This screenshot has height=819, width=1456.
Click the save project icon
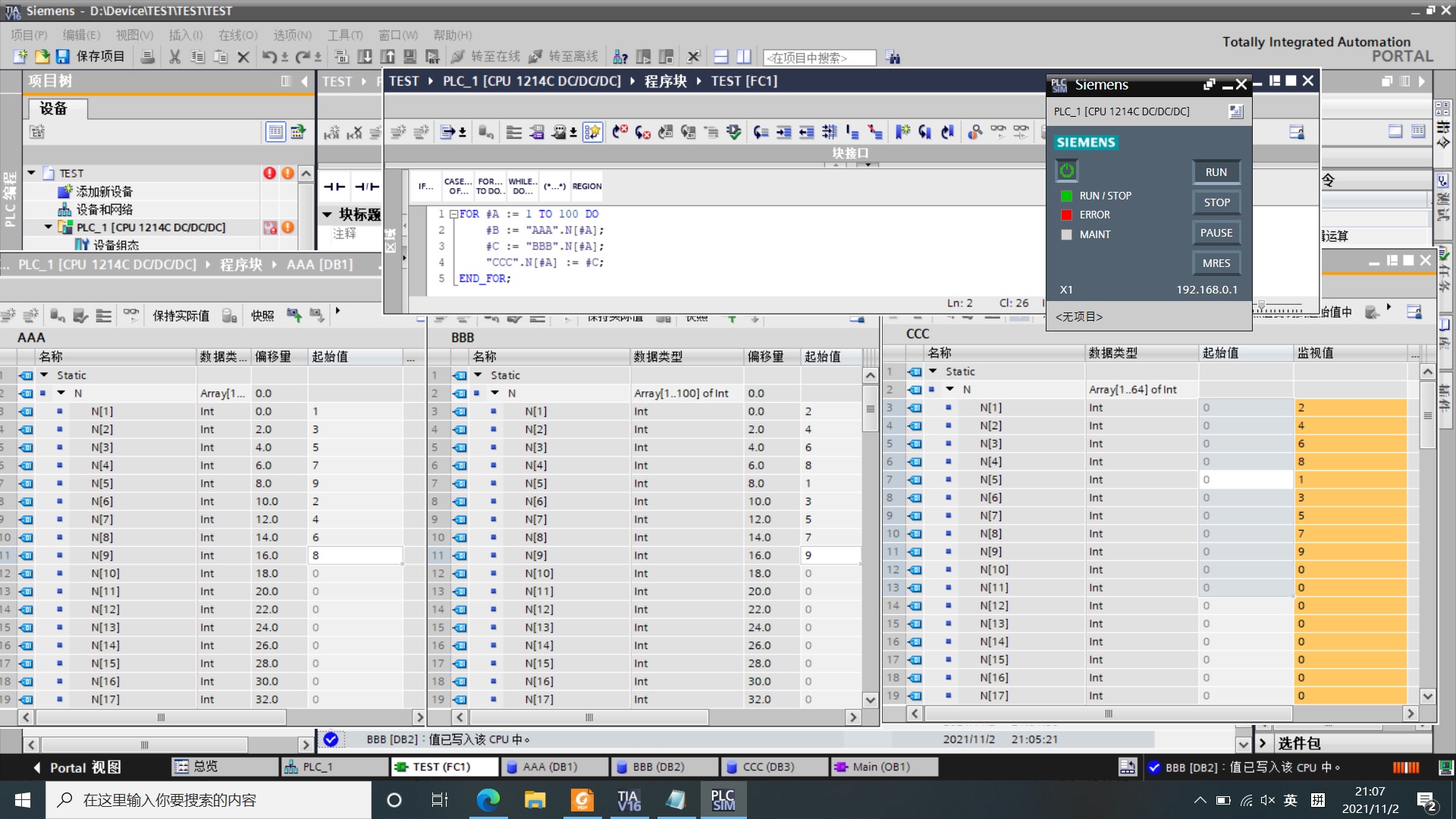(x=63, y=57)
